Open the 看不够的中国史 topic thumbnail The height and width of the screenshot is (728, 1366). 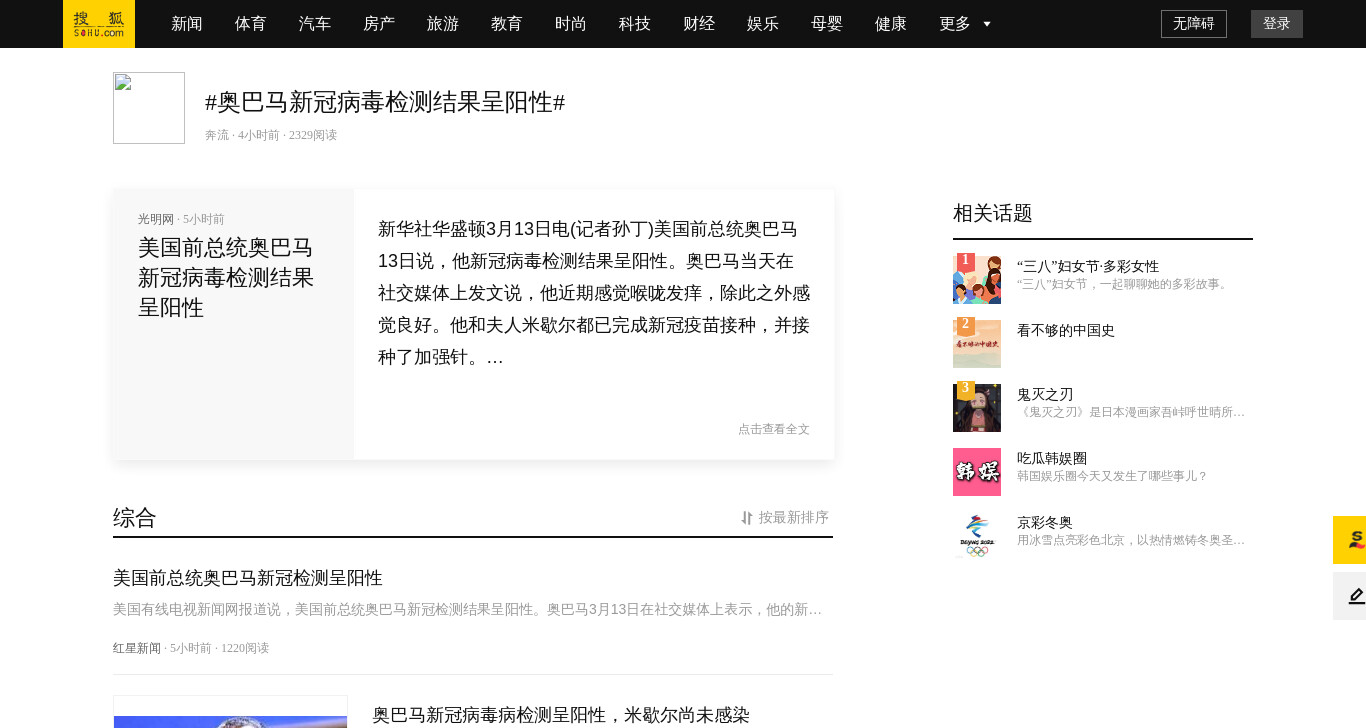point(977,344)
